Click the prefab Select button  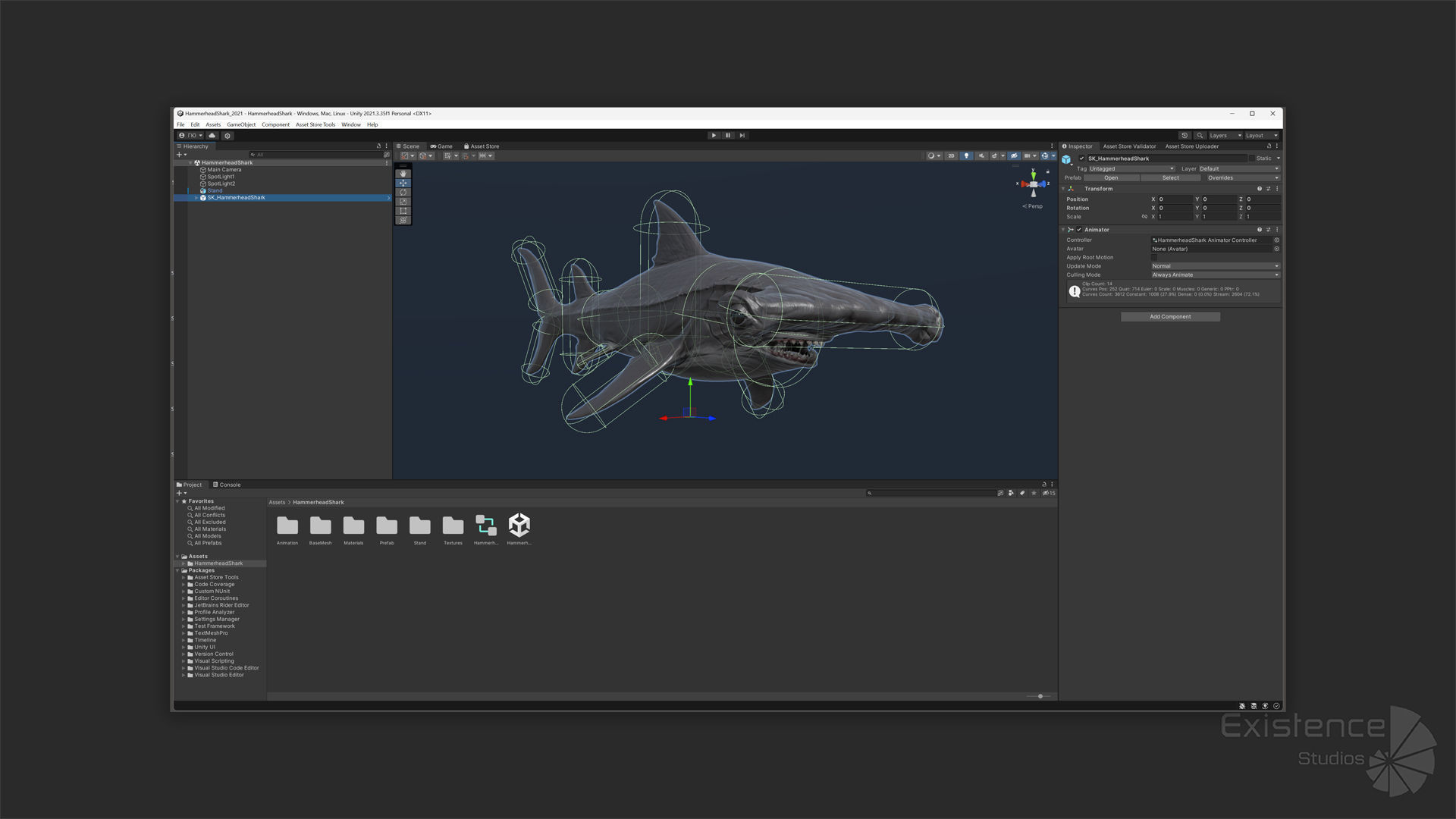(x=1171, y=178)
